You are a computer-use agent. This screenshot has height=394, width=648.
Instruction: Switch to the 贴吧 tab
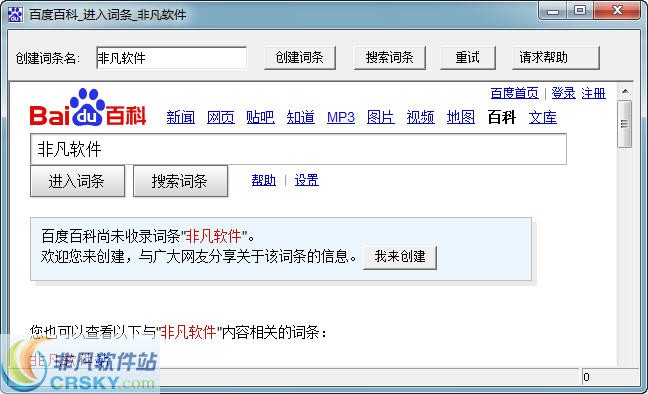click(x=260, y=117)
